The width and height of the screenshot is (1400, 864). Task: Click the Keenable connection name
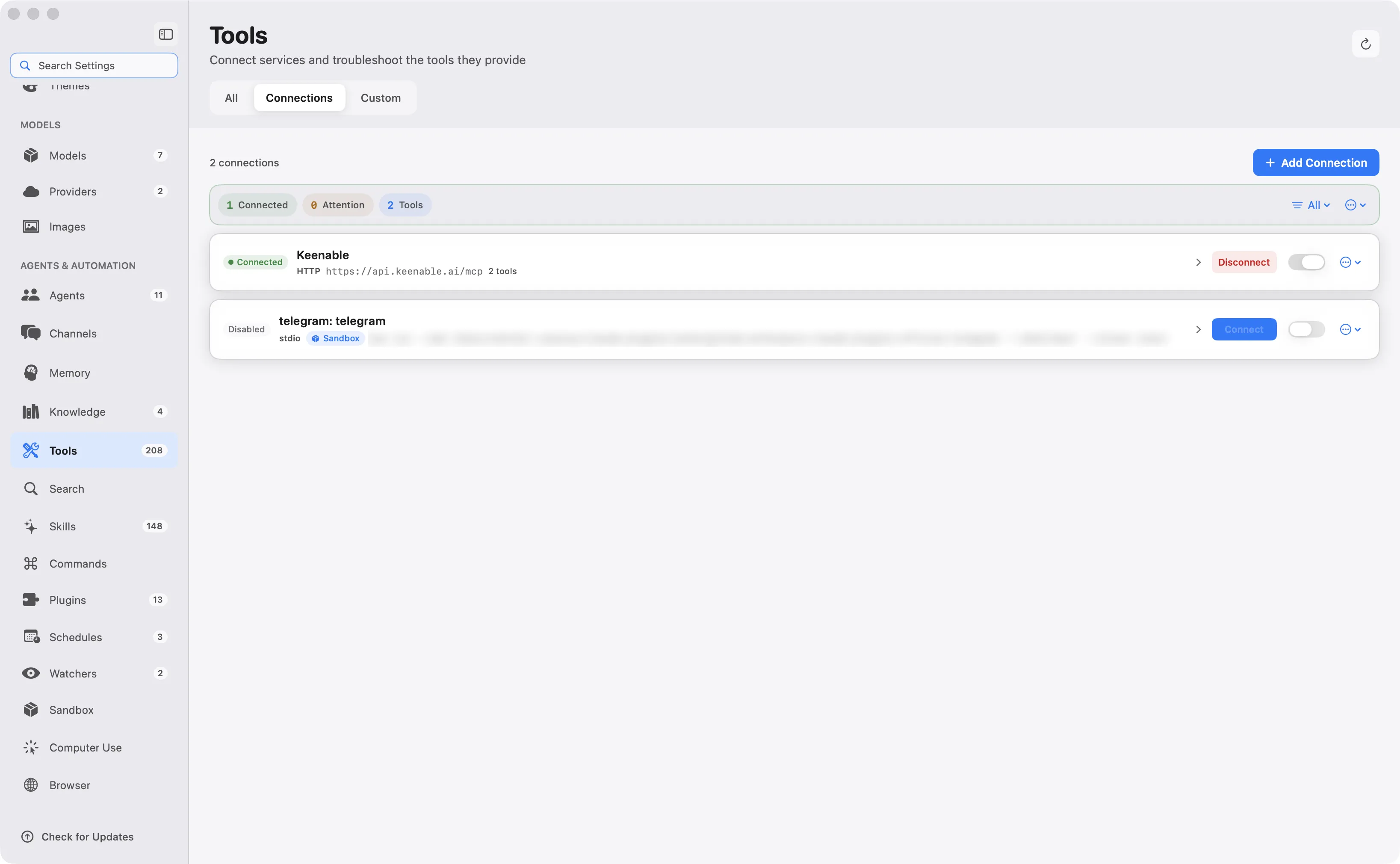323,255
